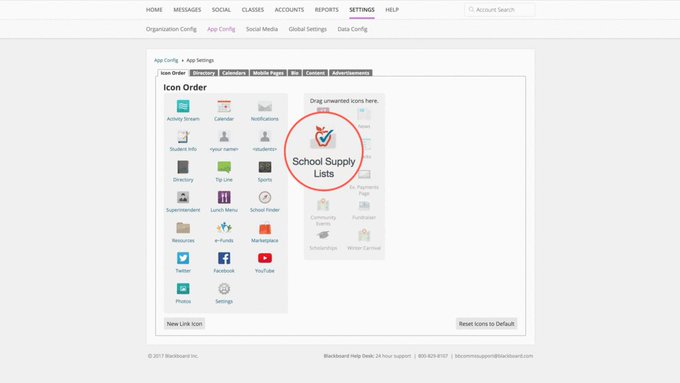This screenshot has height=383, width=680.
Task: Switch to the Directory tab
Action: click(204, 73)
